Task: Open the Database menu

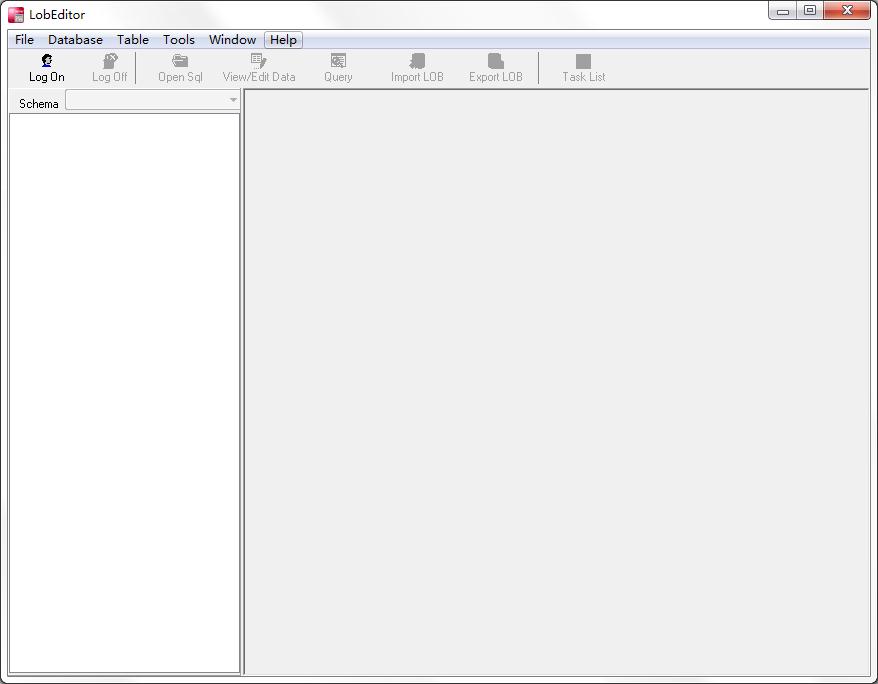Action: (x=75, y=40)
